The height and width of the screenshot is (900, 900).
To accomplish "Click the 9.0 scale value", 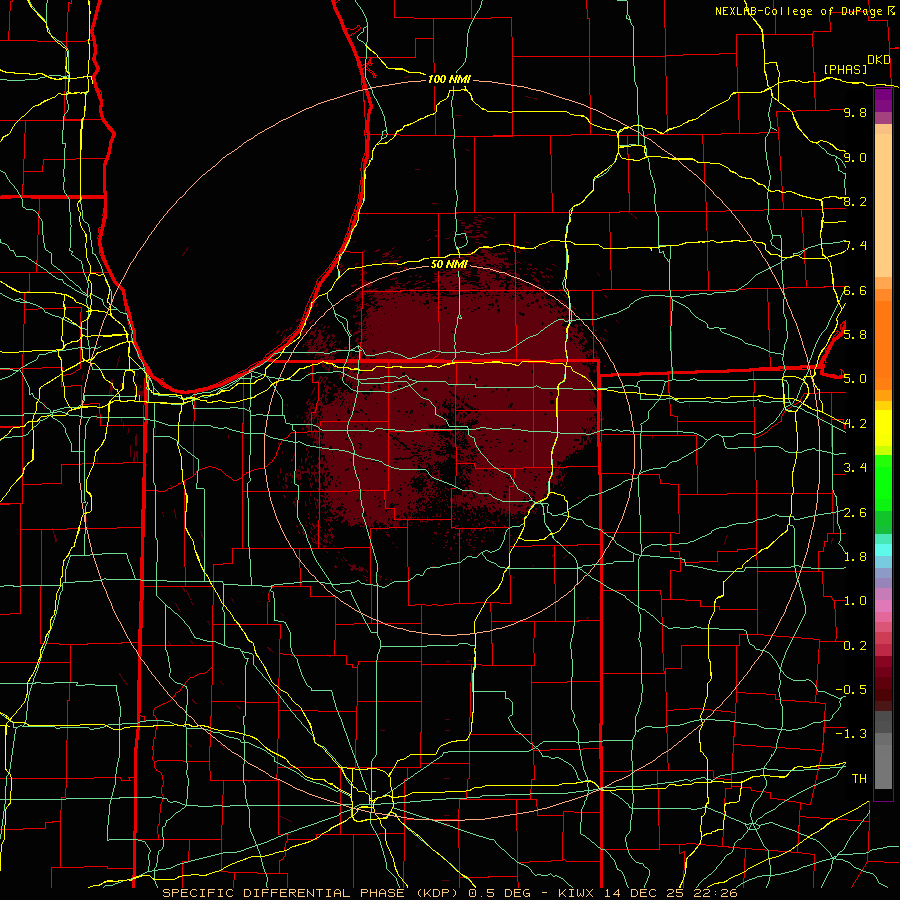I will click(x=855, y=157).
